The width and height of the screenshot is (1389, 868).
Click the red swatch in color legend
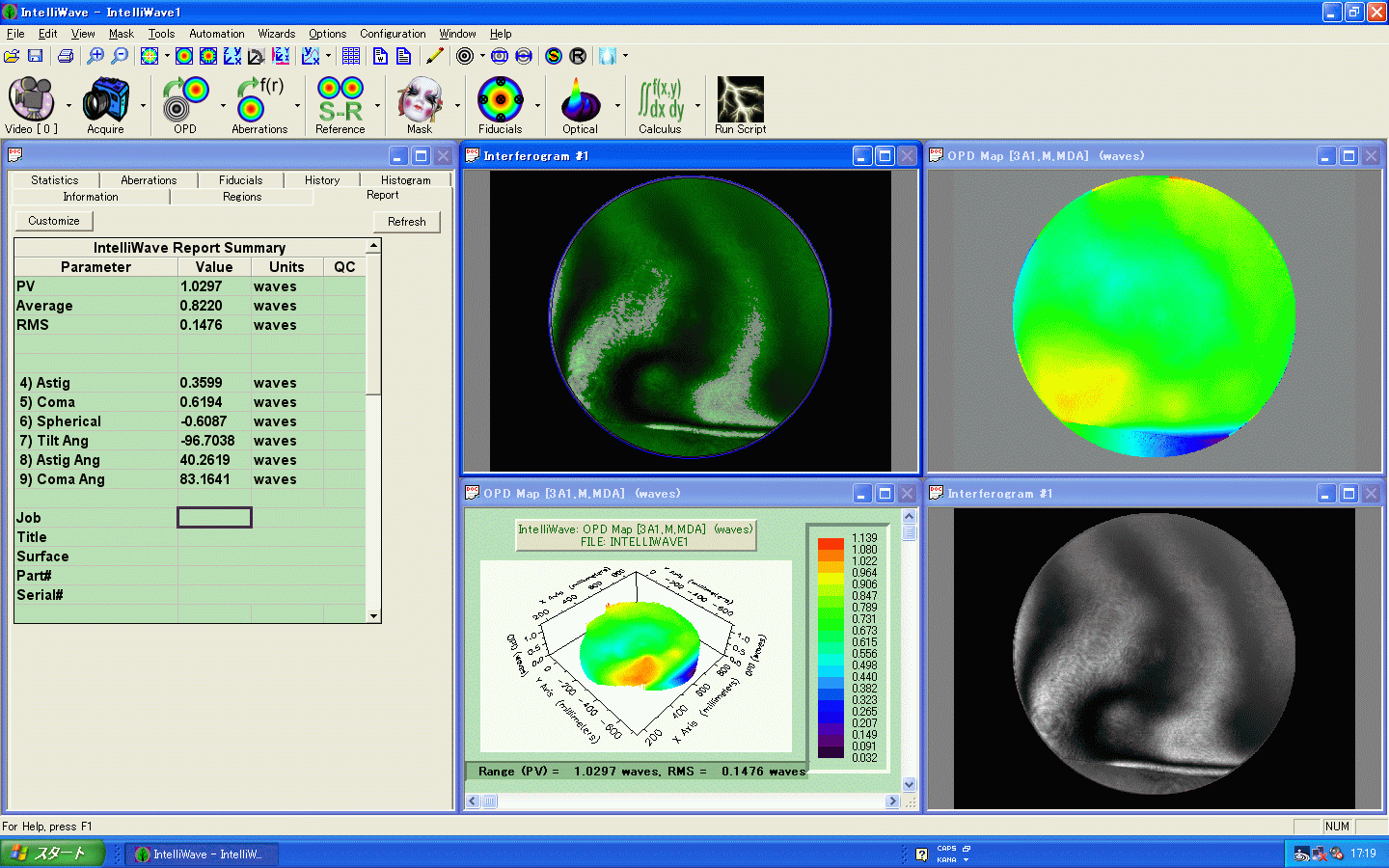(x=831, y=545)
